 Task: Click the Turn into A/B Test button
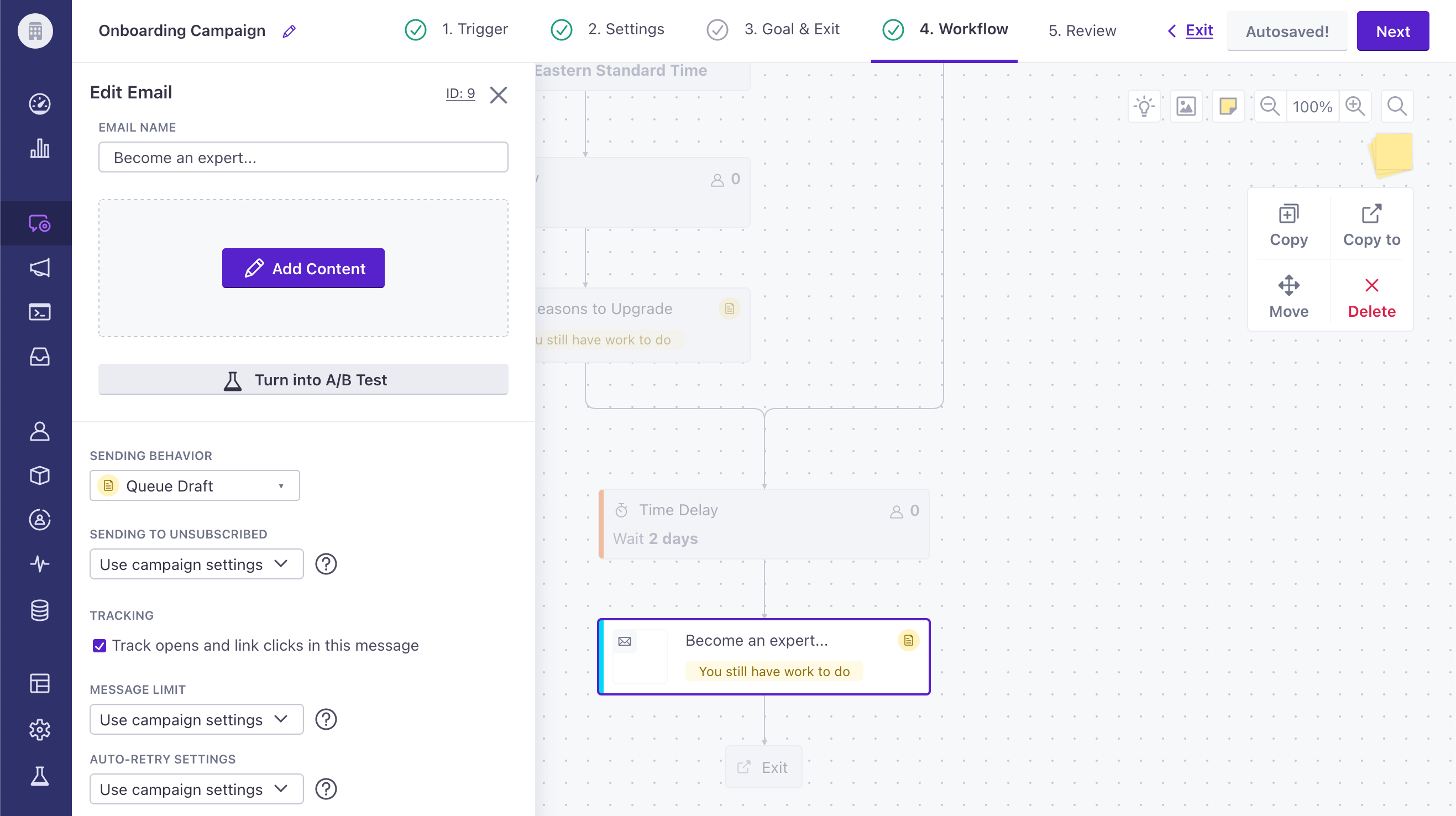point(303,379)
